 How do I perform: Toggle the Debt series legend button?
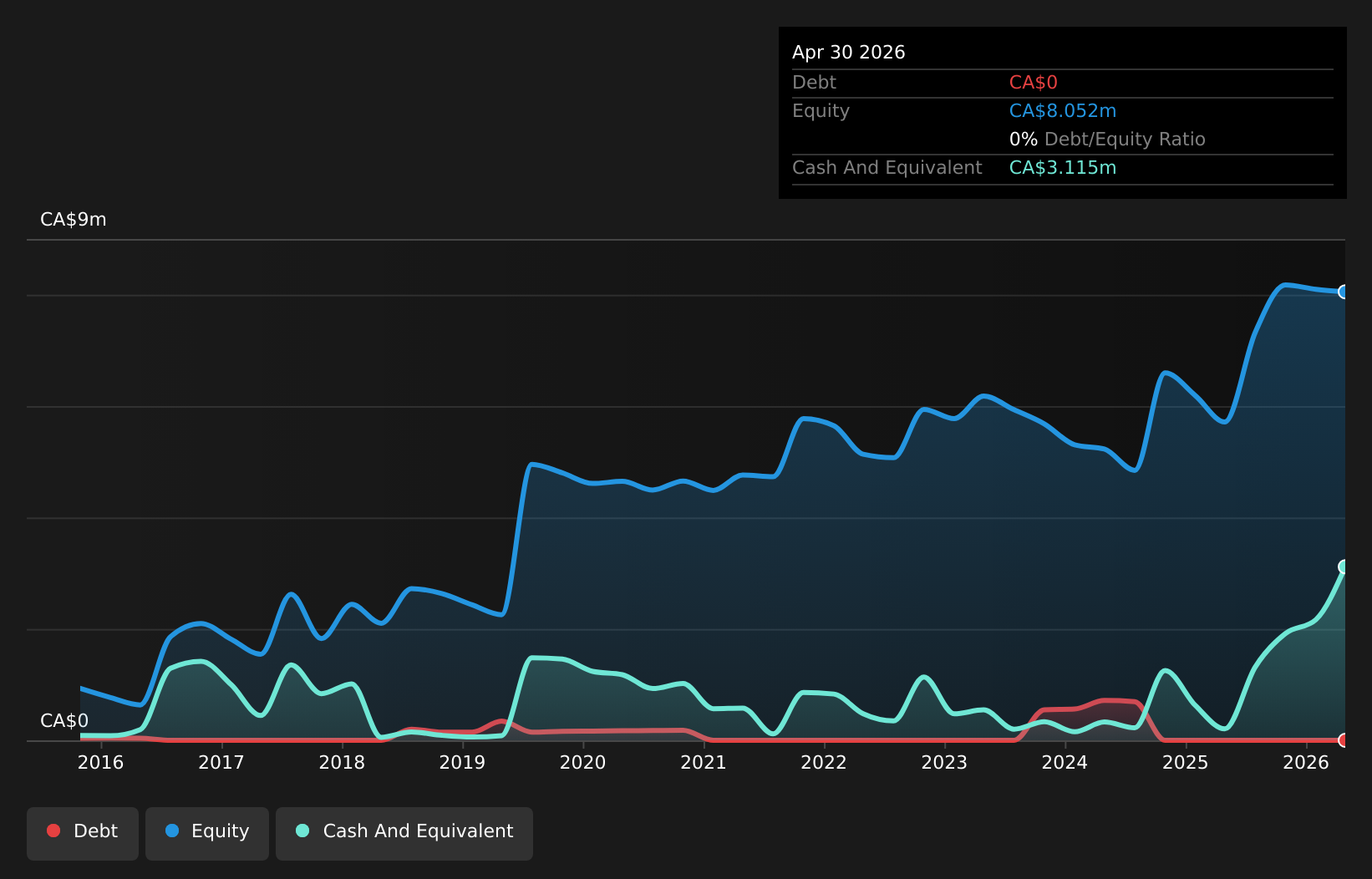click(x=83, y=833)
